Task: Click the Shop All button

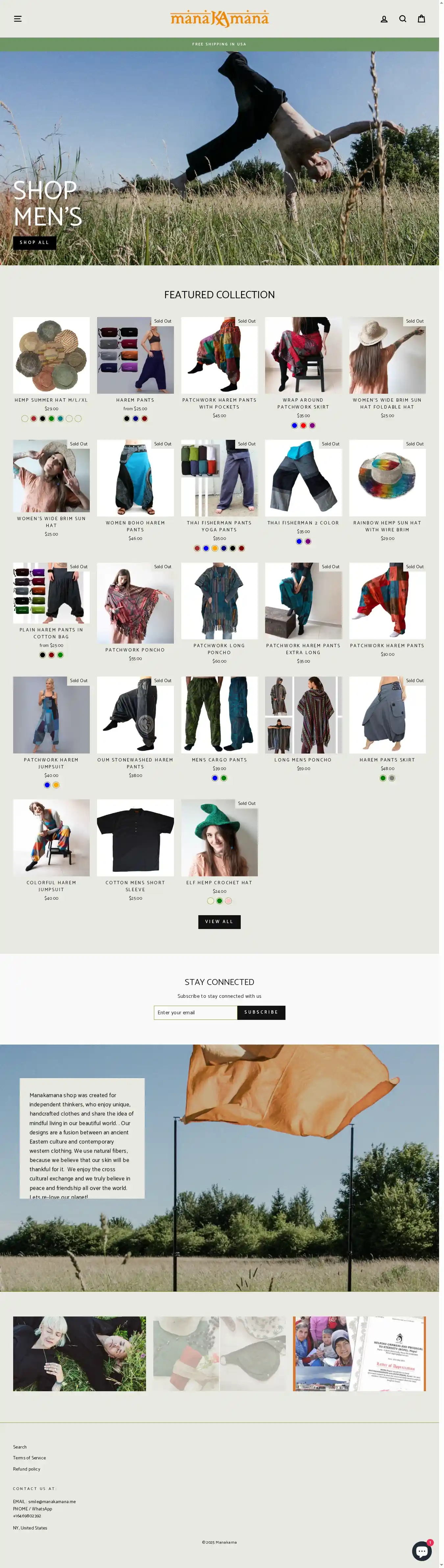Action: pyautogui.click(x=35, y=242)
